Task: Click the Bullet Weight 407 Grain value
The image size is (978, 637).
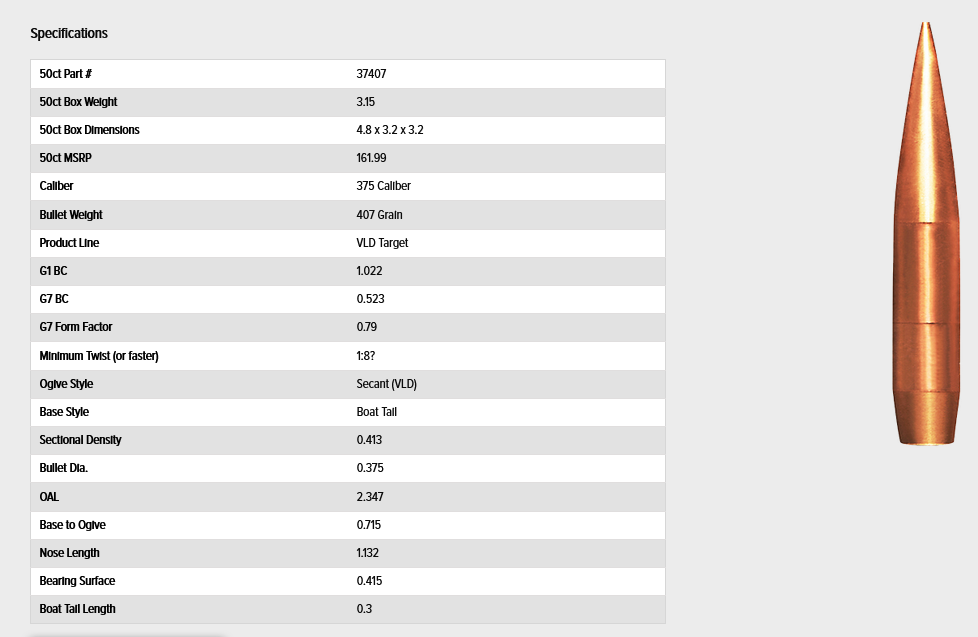Action: coord(379,215)
